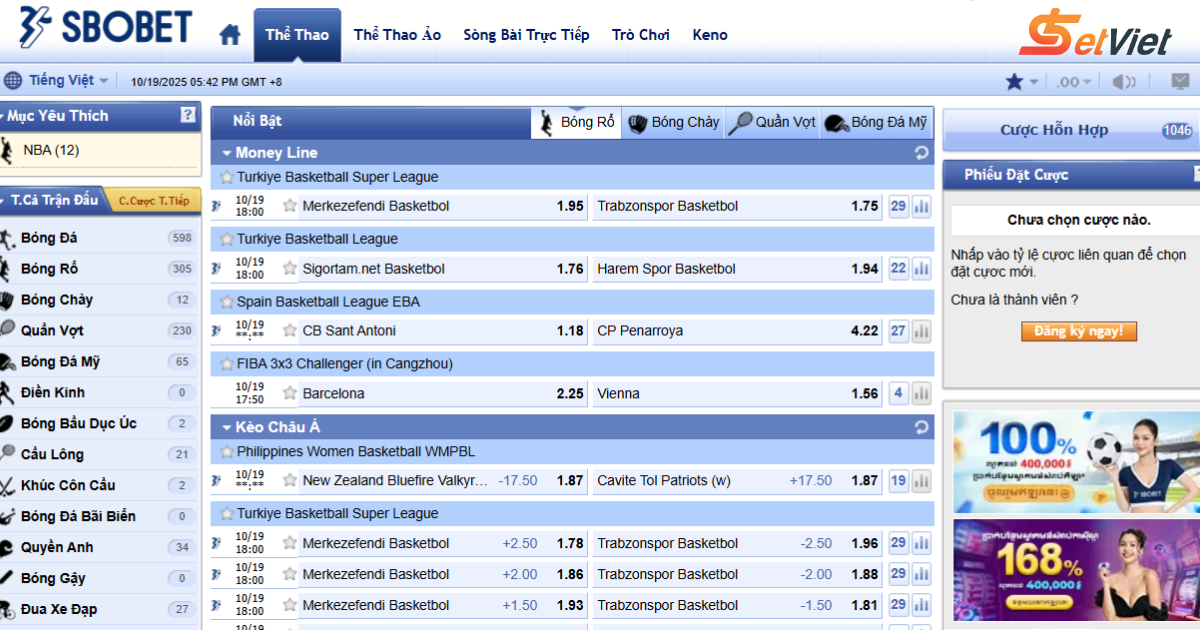Select Bóng Đá in sports list
The height and width of the screenshot is (630, 1200).
49,238
